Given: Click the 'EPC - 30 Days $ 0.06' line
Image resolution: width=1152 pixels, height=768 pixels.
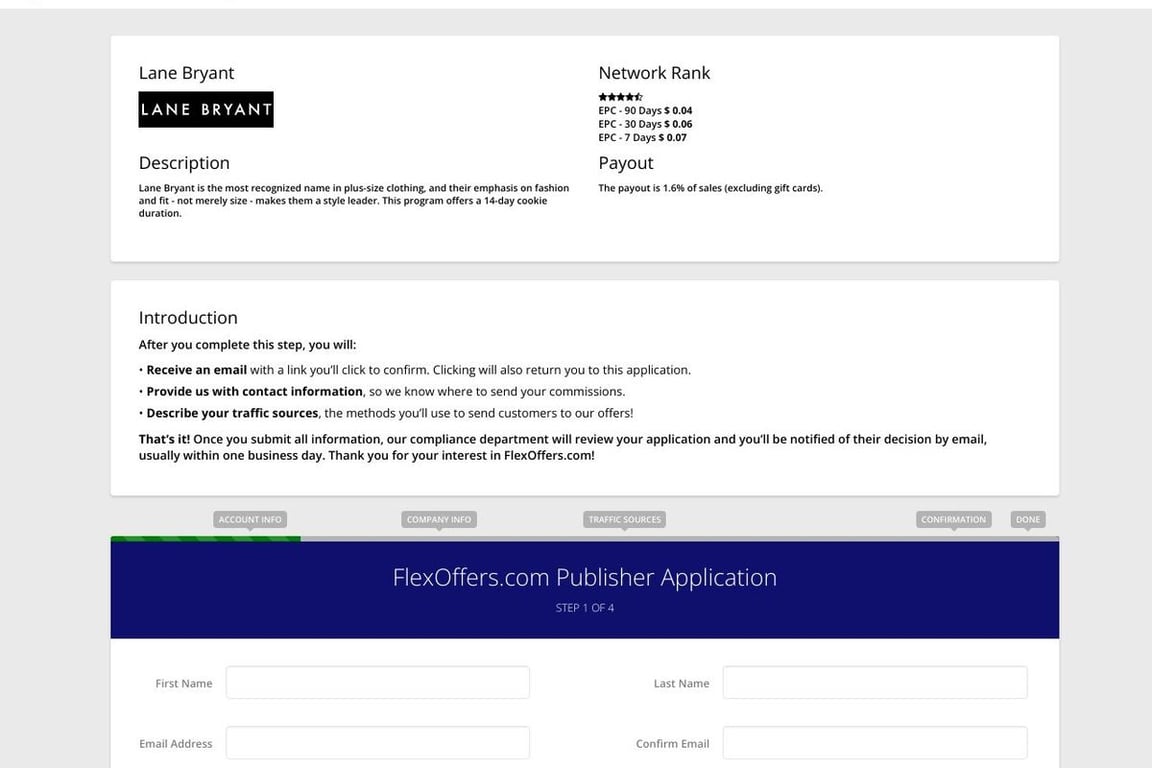Looking at the screenshot, I should click(645, 124).
